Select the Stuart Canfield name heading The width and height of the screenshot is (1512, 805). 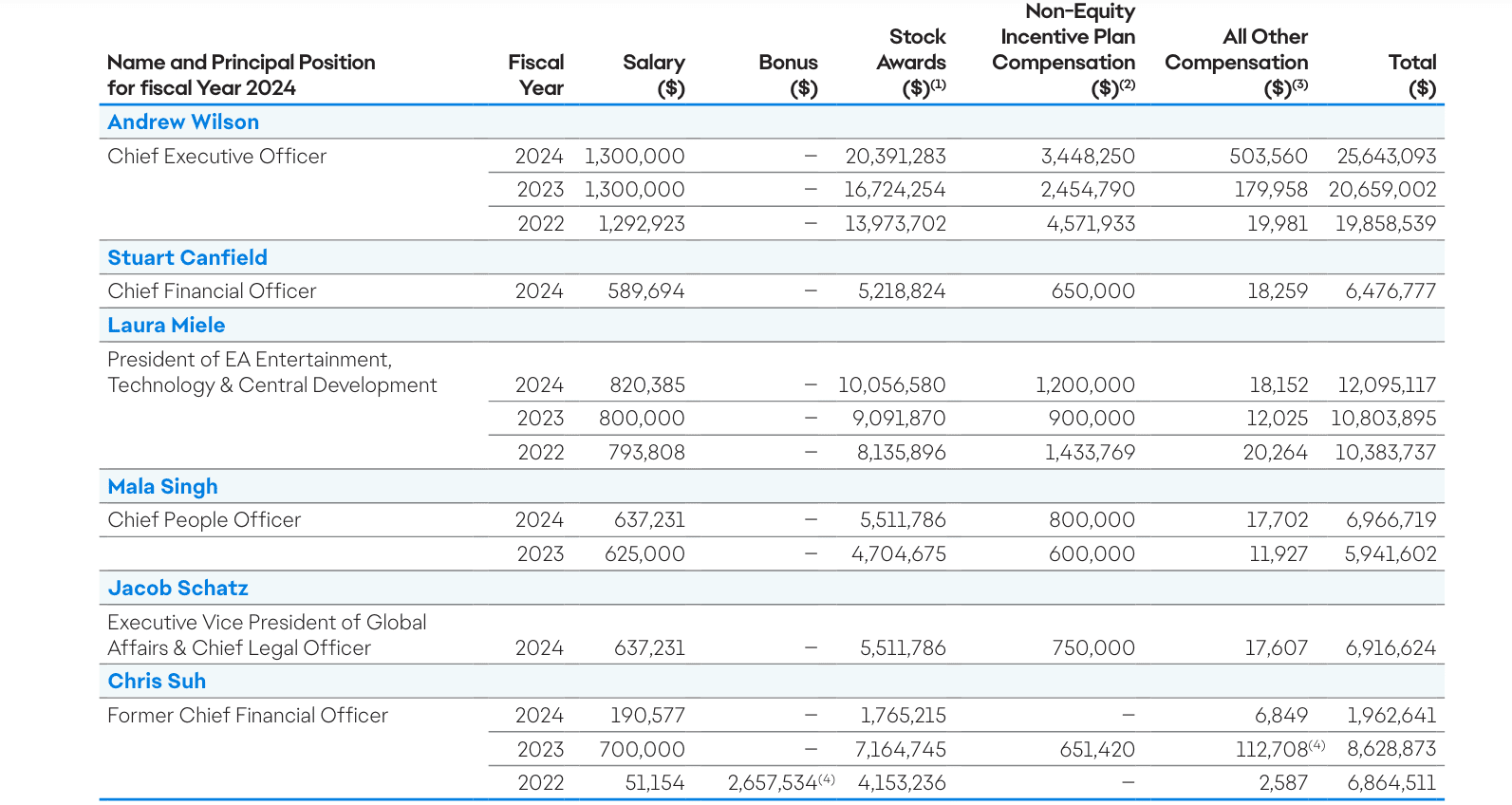click(x=188, y=258)
